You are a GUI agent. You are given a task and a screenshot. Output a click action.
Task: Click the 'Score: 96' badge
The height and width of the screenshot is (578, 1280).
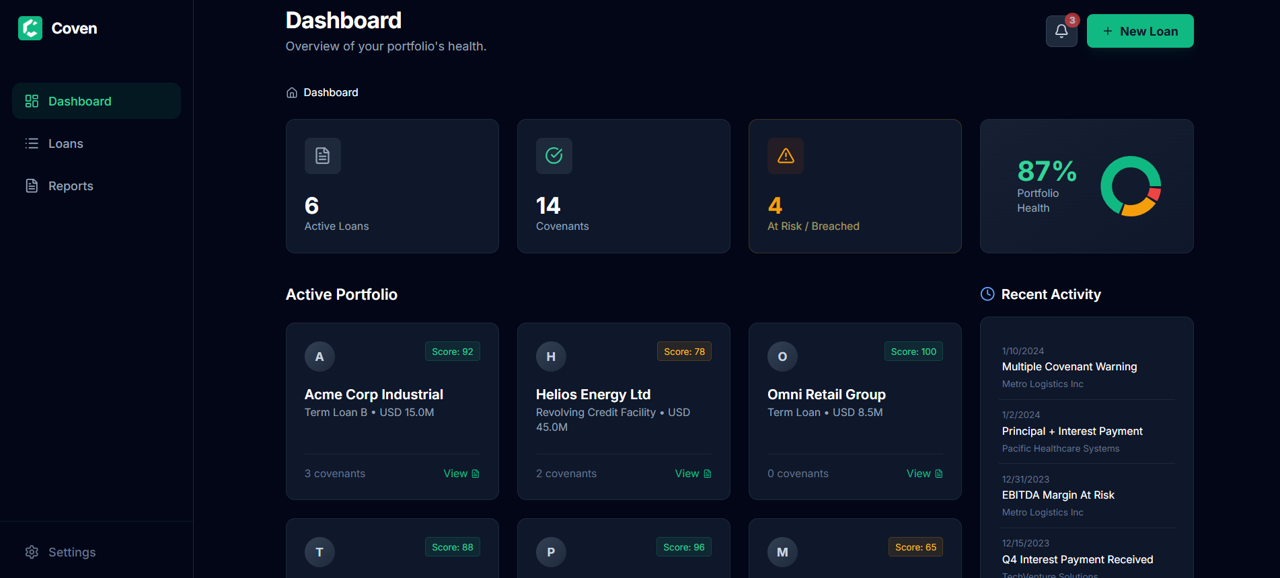[x=684, y=547]
